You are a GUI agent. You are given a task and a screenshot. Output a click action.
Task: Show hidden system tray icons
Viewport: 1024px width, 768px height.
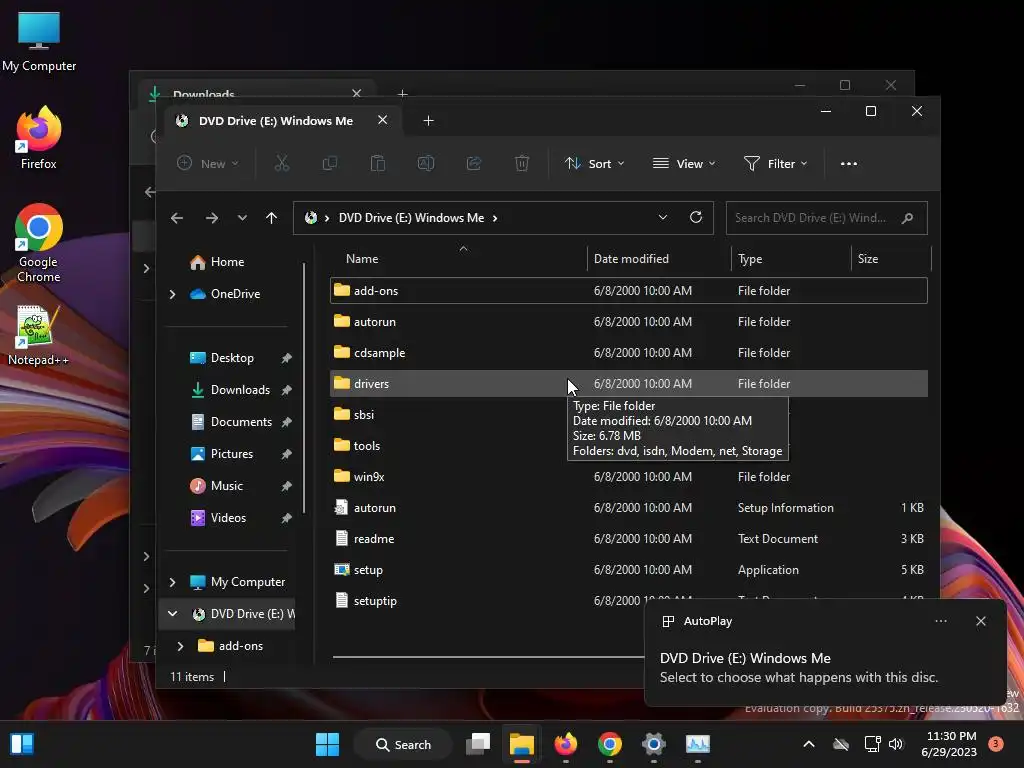(808, 744)
